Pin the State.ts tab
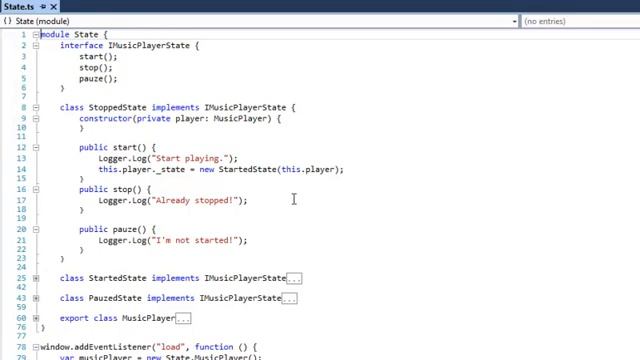 (43, 7)
